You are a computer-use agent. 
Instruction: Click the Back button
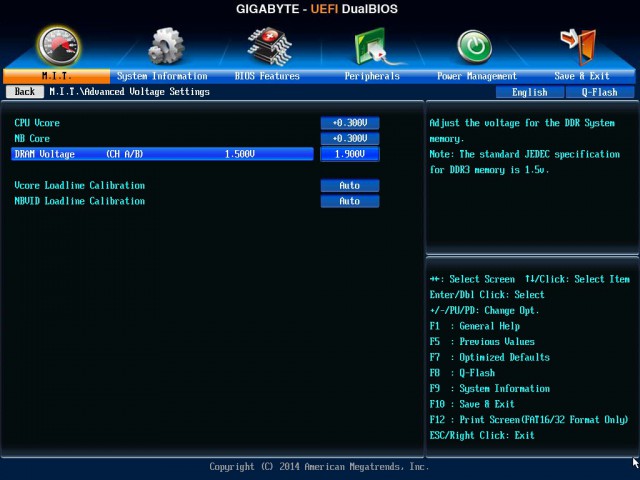25,91
